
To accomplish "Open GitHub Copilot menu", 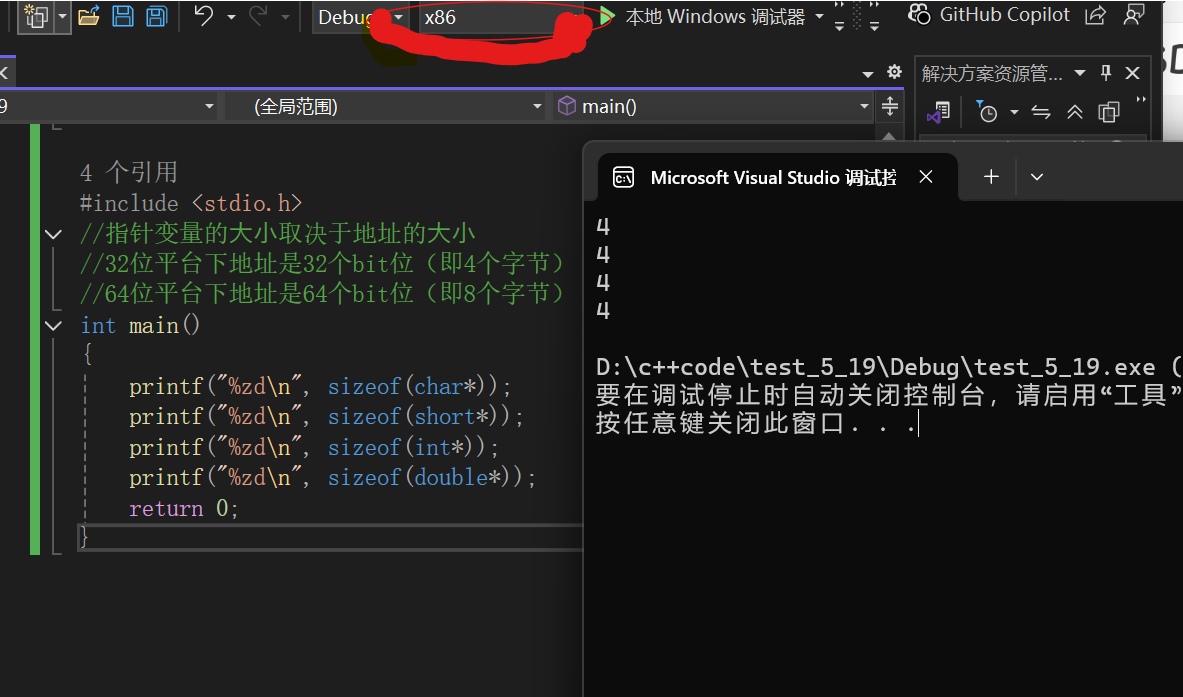I will tap(989, 14).
